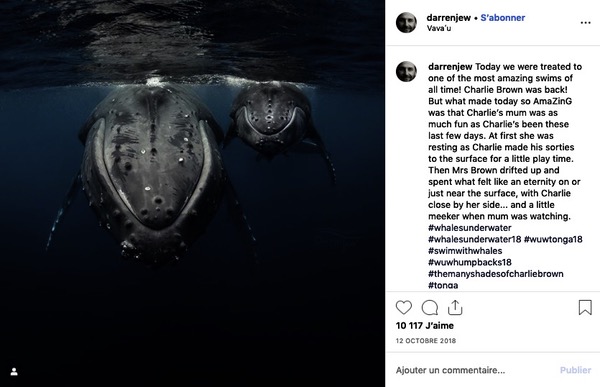Click darrenjew avatar beside the caption
The image size is (600, 387).
pos(406,72)
